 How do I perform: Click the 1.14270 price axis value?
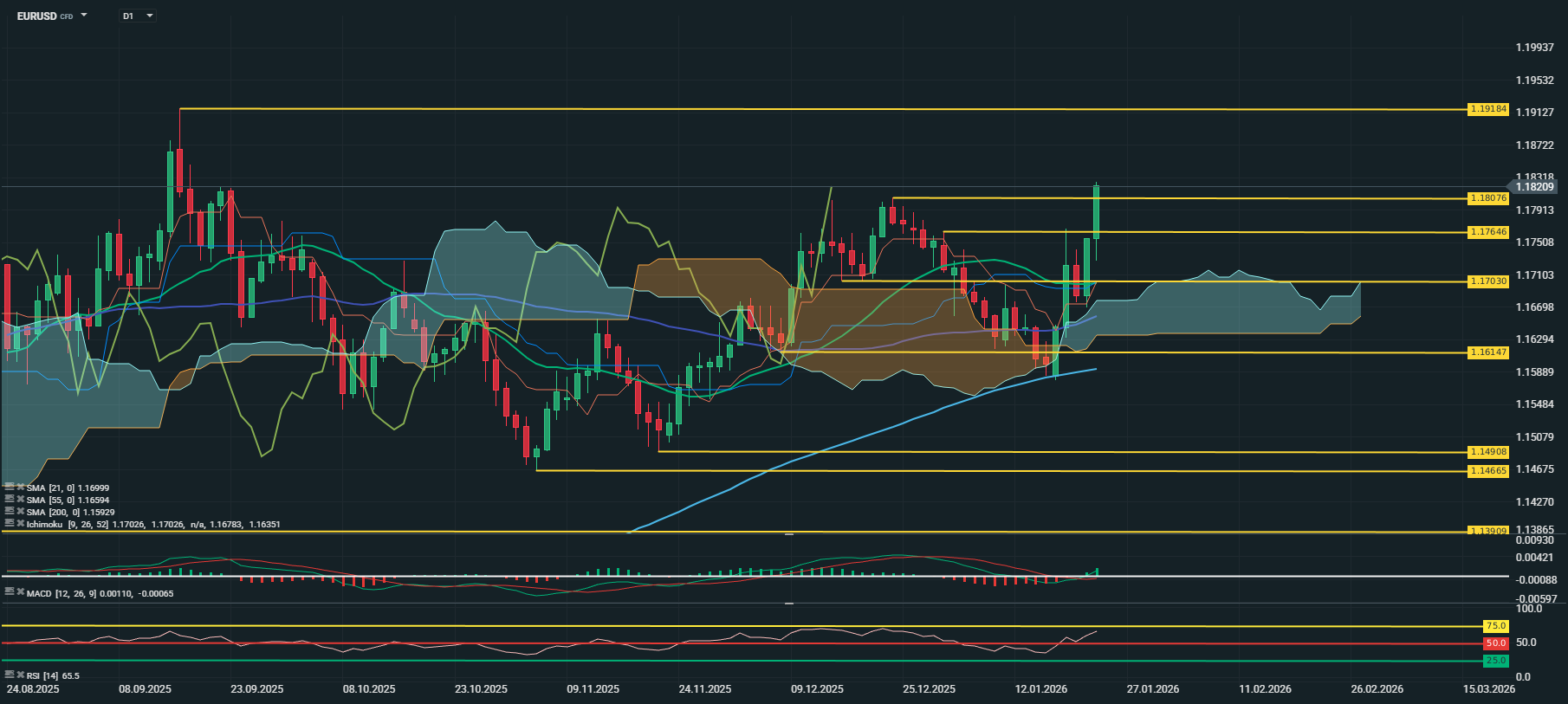coord(1535,502)
